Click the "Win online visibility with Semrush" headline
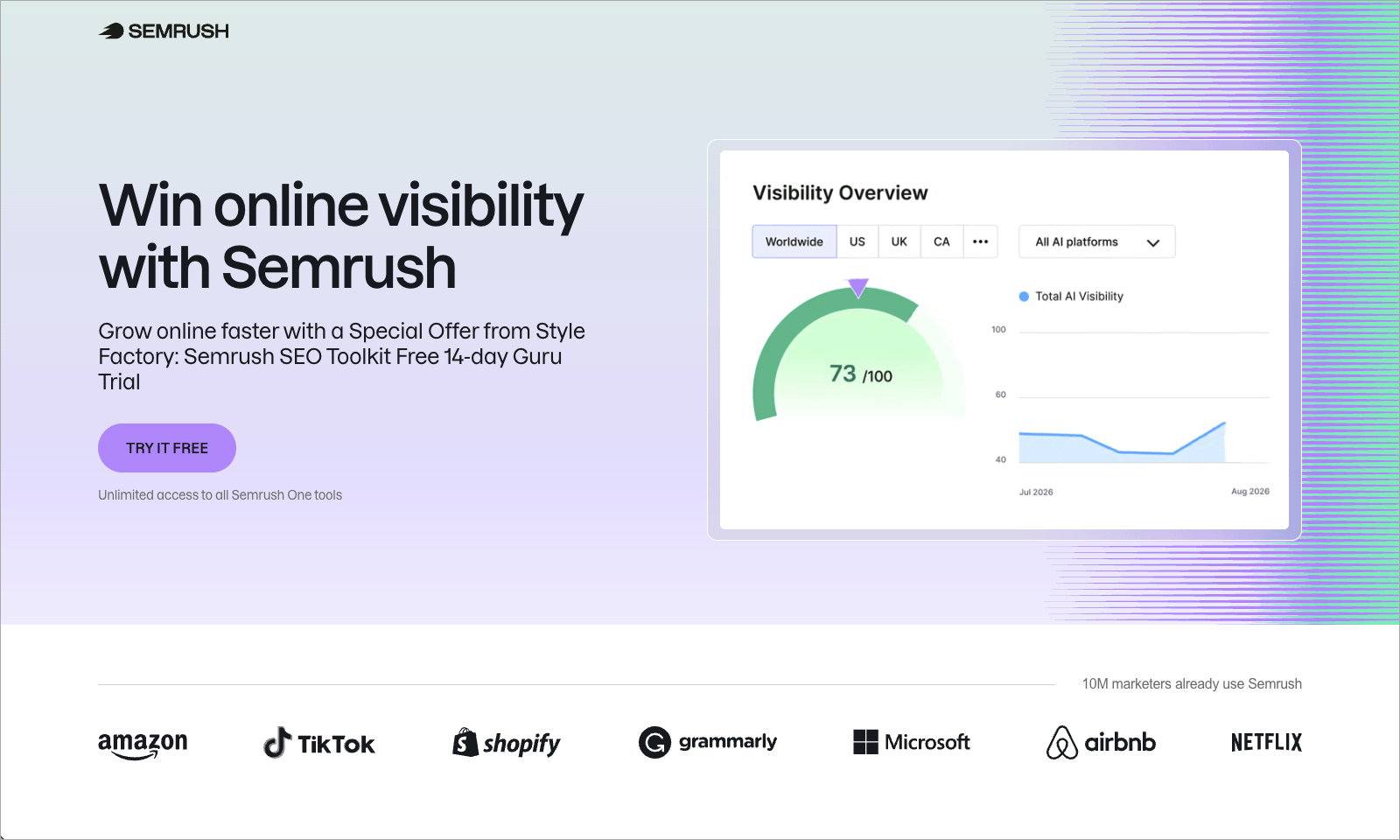 (341, 236)
